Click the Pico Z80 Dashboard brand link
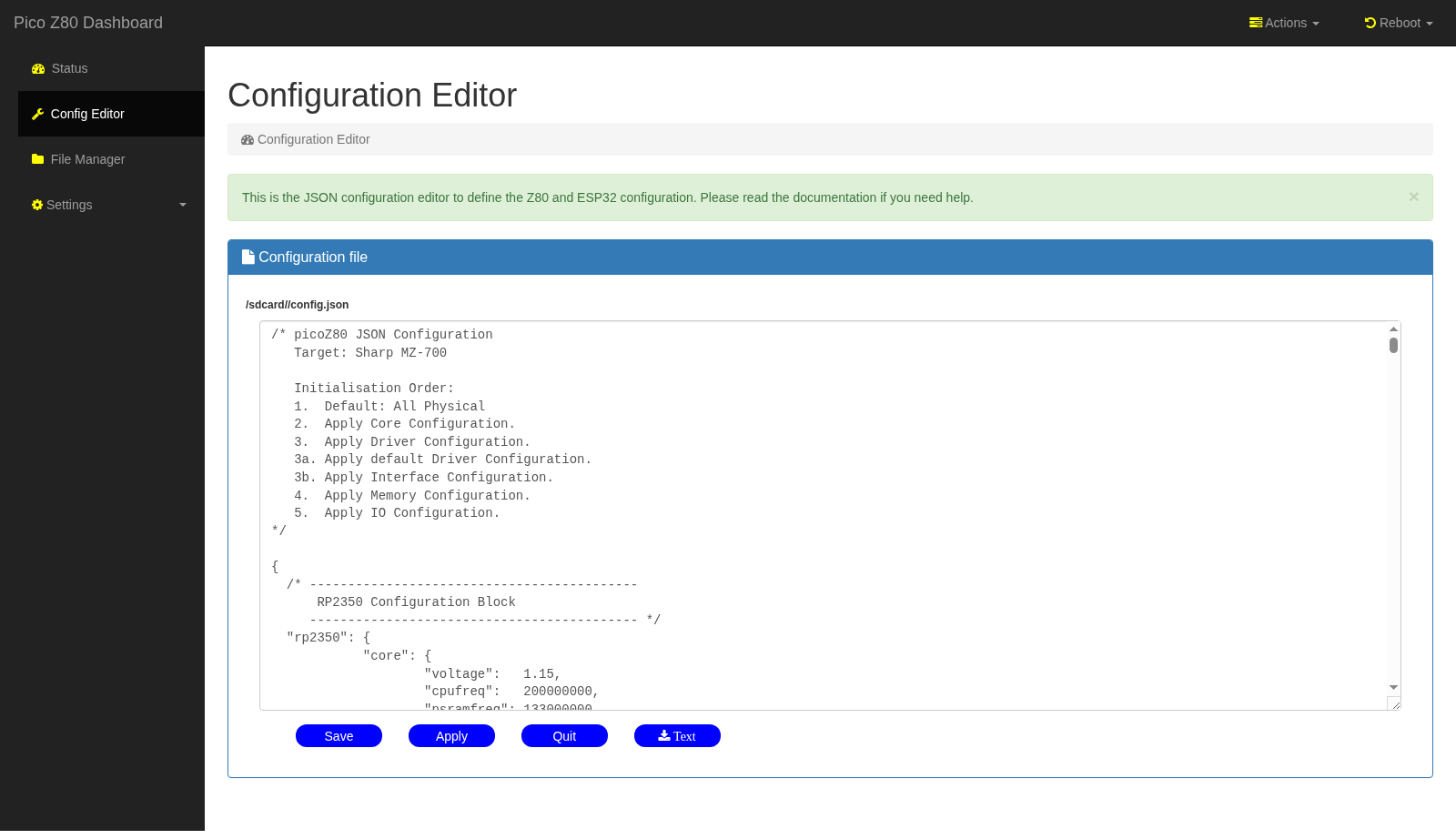1456x839 pixels. pos(86,22)
